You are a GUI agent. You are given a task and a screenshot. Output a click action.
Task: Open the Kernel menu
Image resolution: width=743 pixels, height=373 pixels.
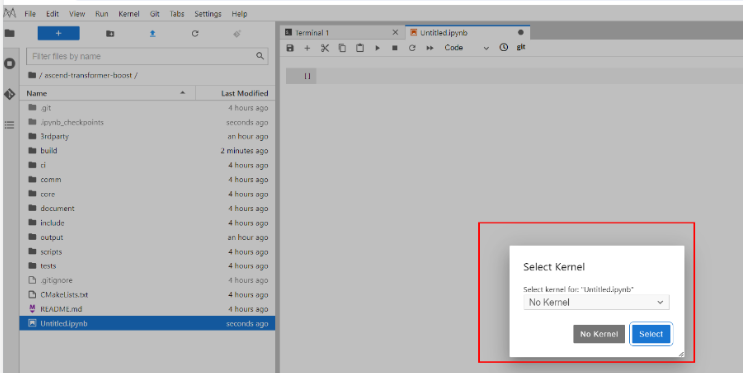[128, 14]
